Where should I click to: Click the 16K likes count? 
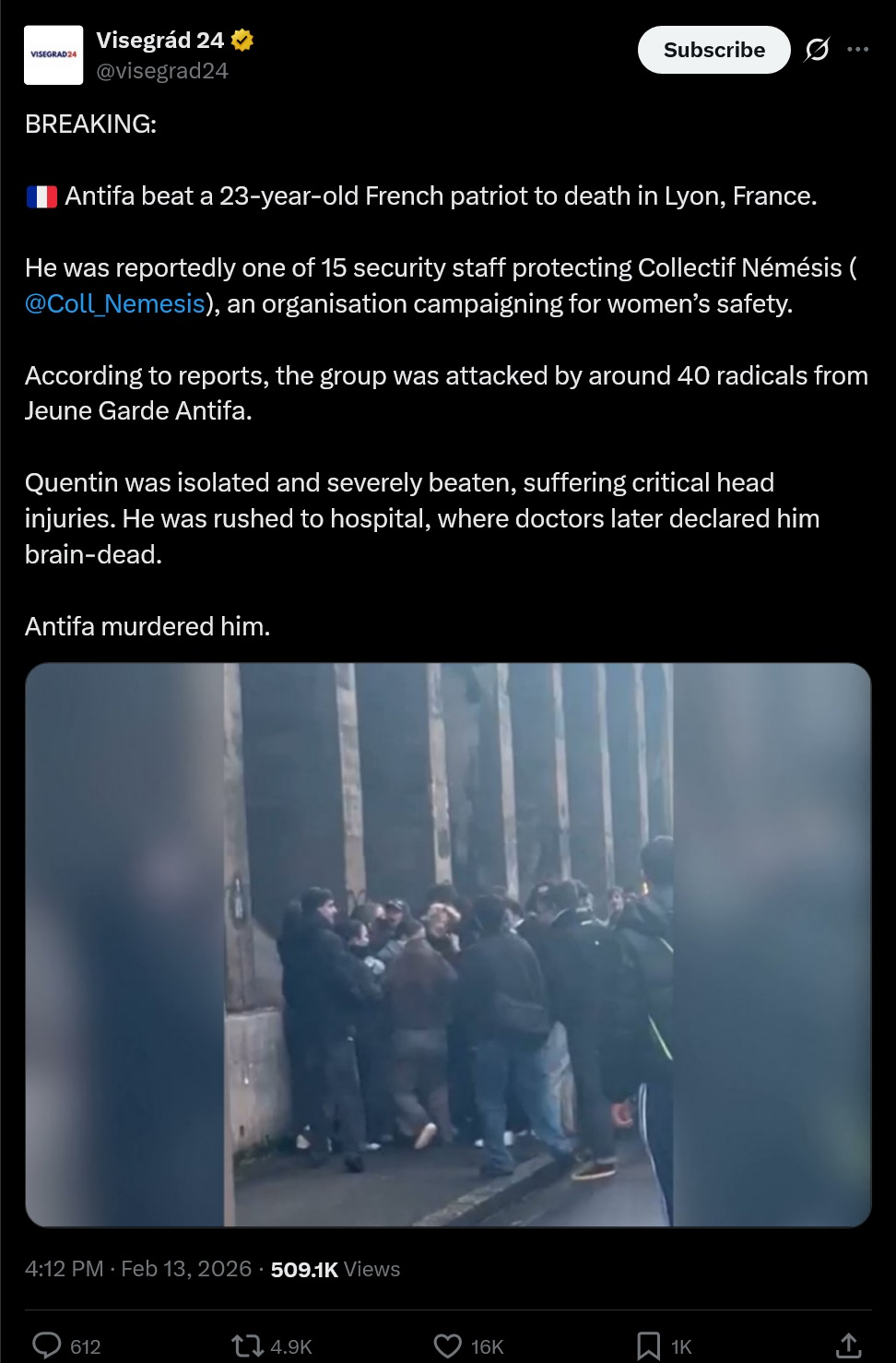click(x=487, y=1347)
